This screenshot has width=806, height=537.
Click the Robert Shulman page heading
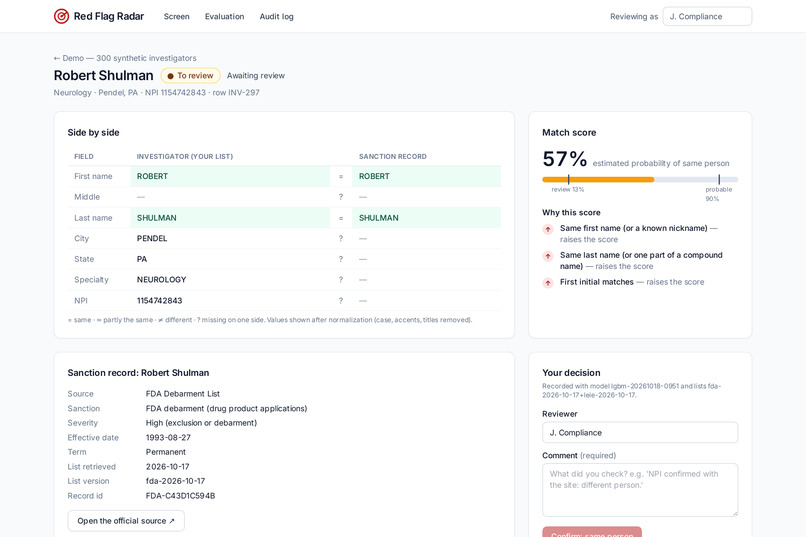tap(103, 76)
